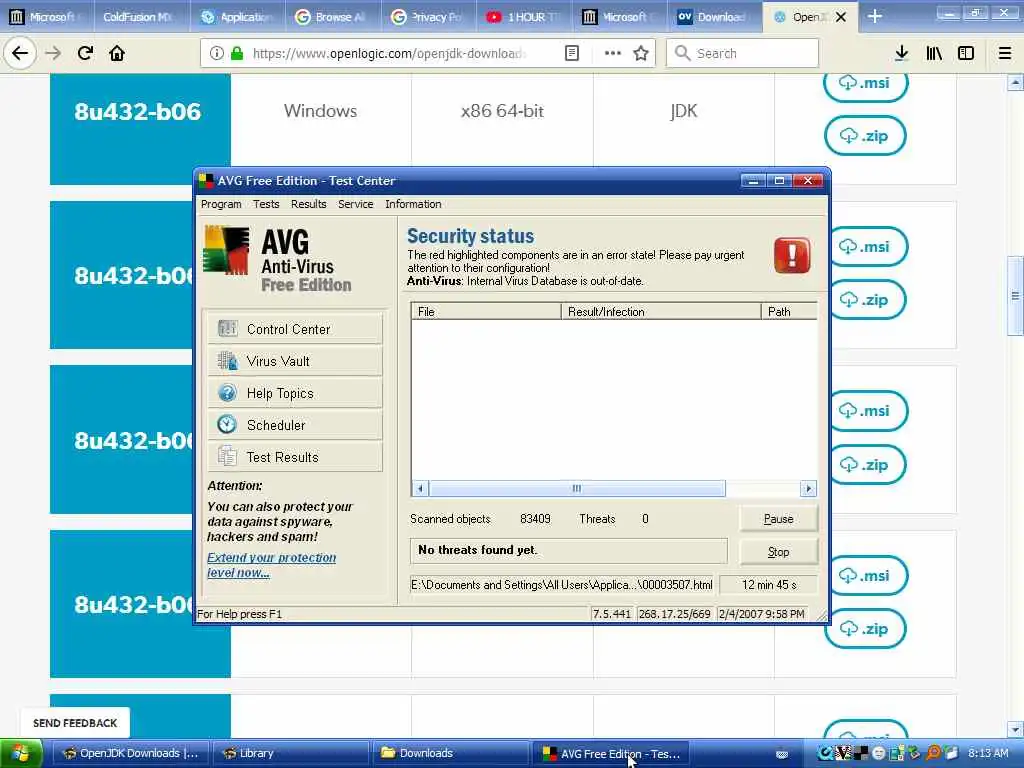Click the red exclamation security alert icon
1024x768 pixels.
tap(792, 255)
